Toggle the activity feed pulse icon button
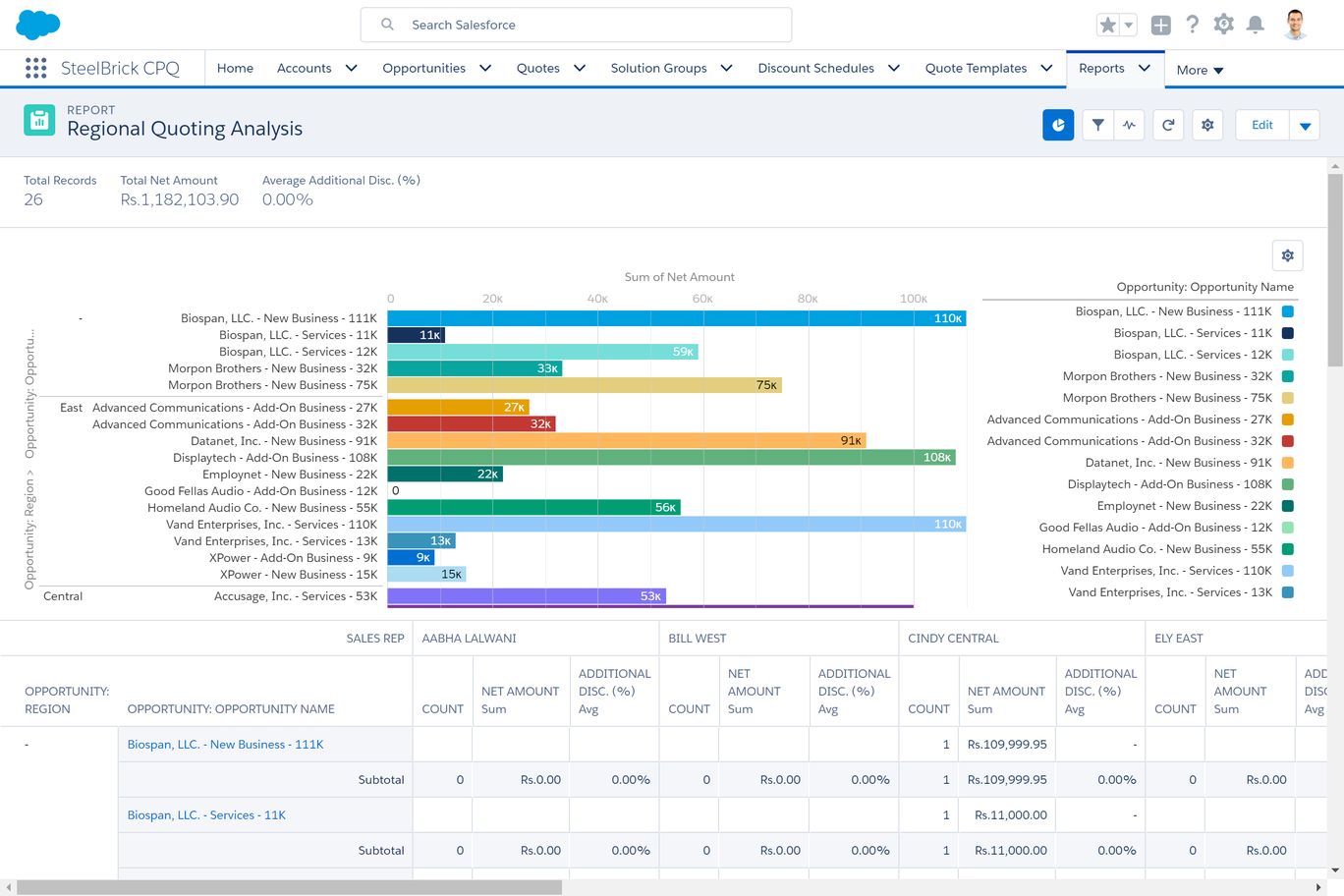 (x=1129, y=125)
